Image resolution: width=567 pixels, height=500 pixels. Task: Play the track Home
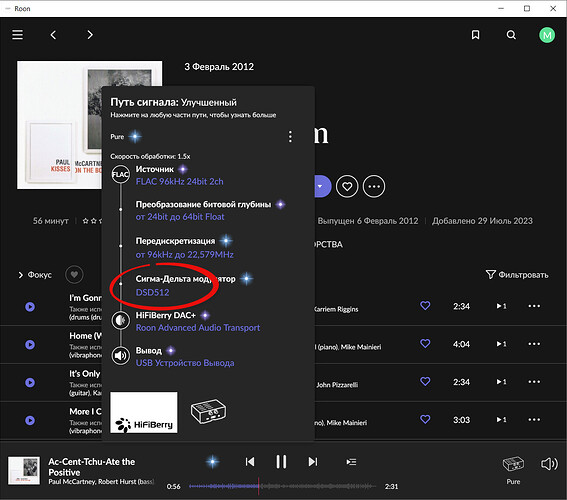(30, 345)
